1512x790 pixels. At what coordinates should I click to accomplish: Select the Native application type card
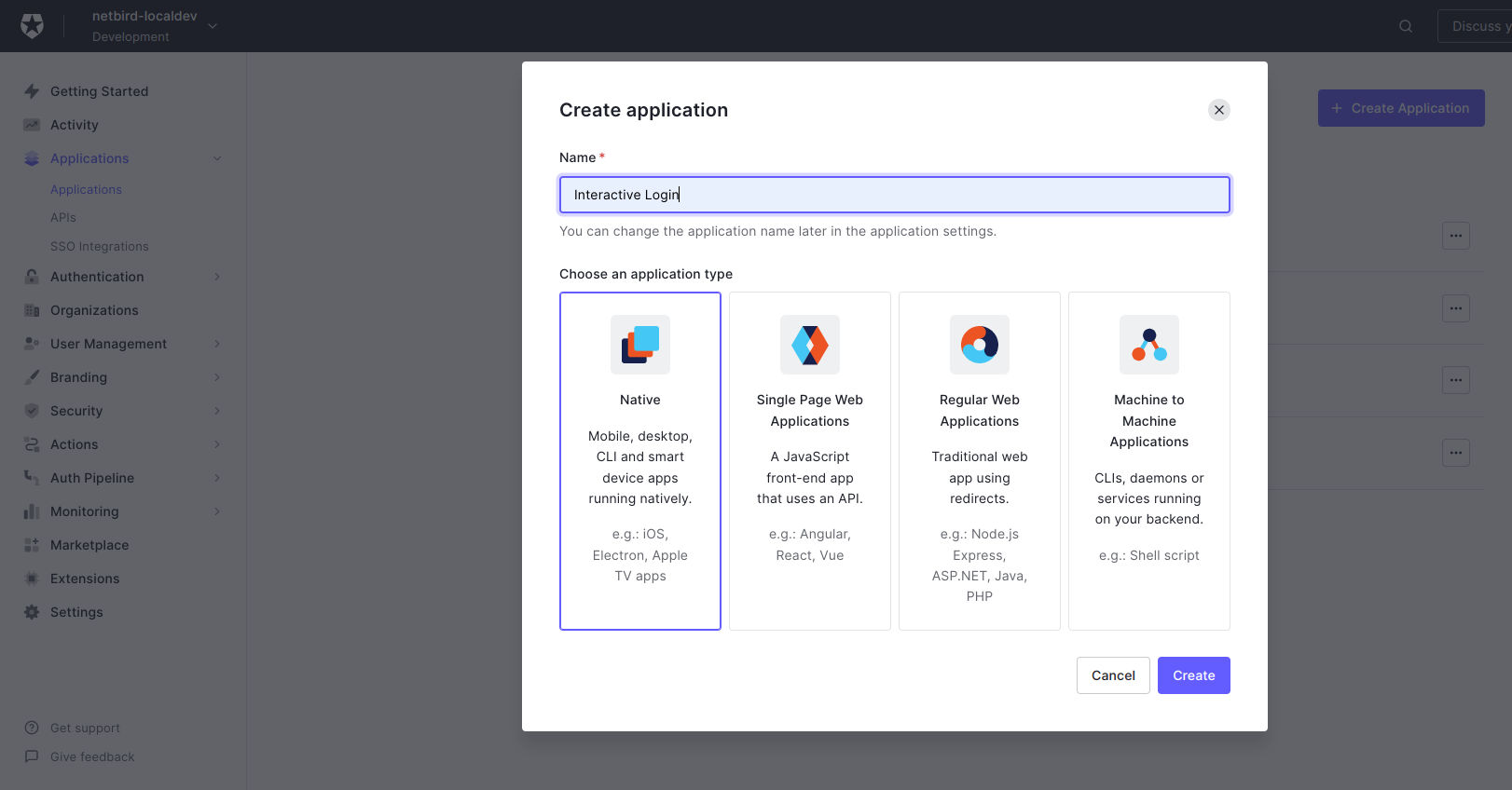[640, 461]
